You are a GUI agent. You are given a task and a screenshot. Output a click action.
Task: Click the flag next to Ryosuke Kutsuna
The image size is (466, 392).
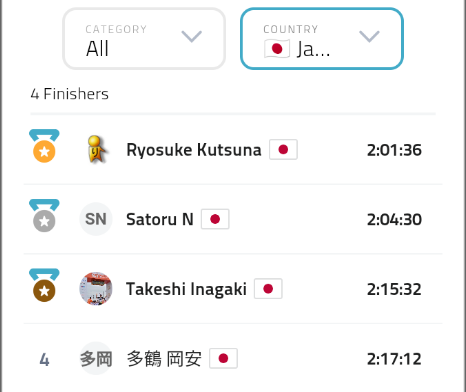[x=283, y=149]
